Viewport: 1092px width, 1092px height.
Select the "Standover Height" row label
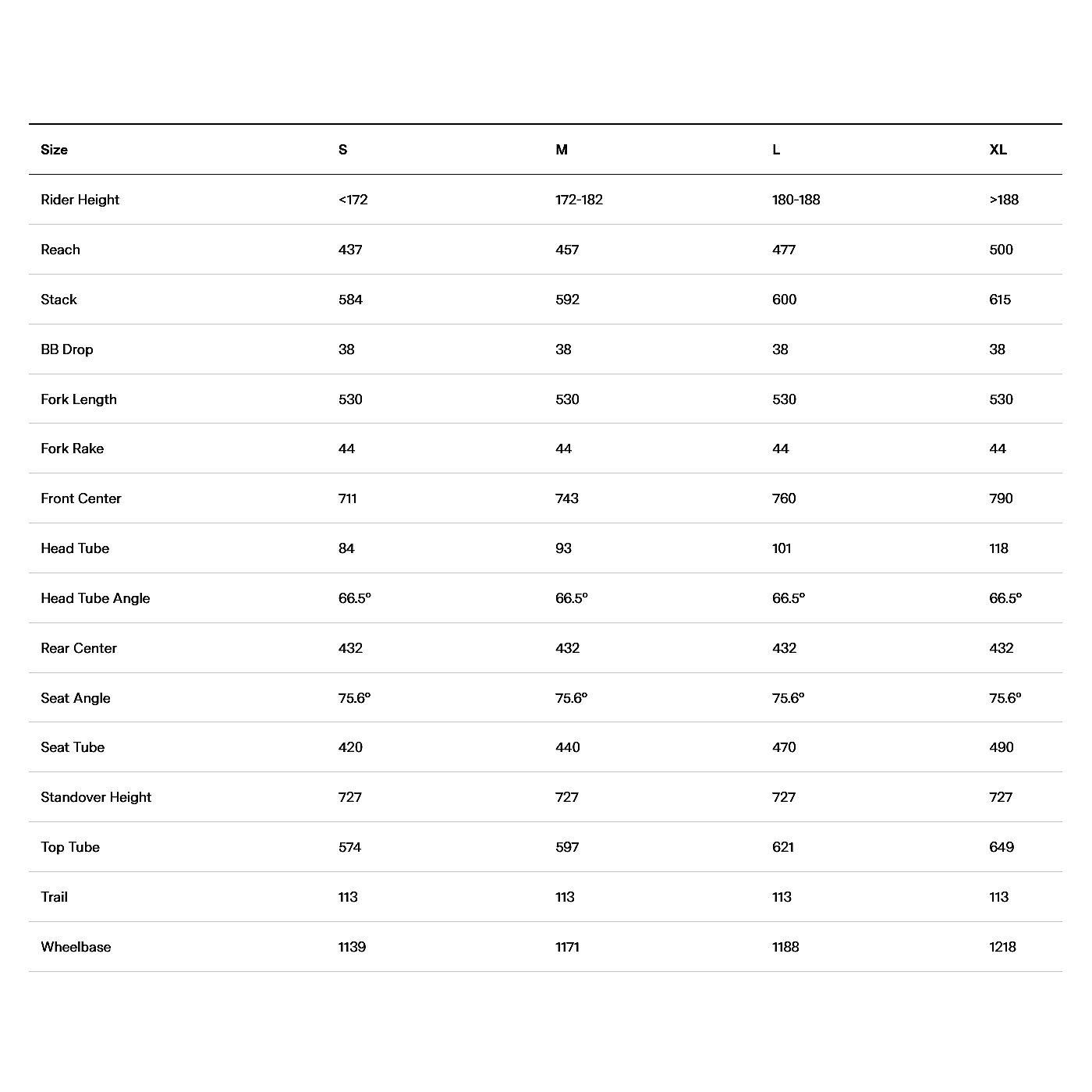coord(97,797)
